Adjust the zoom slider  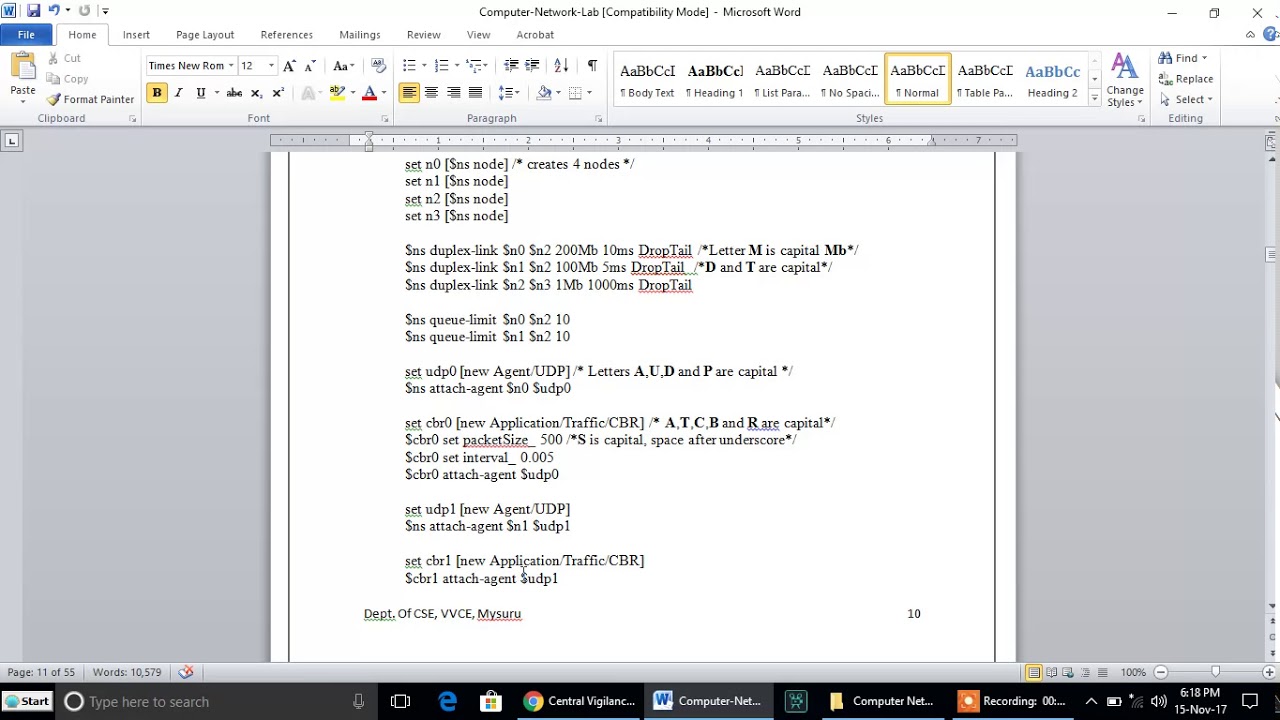(1215, 672)
